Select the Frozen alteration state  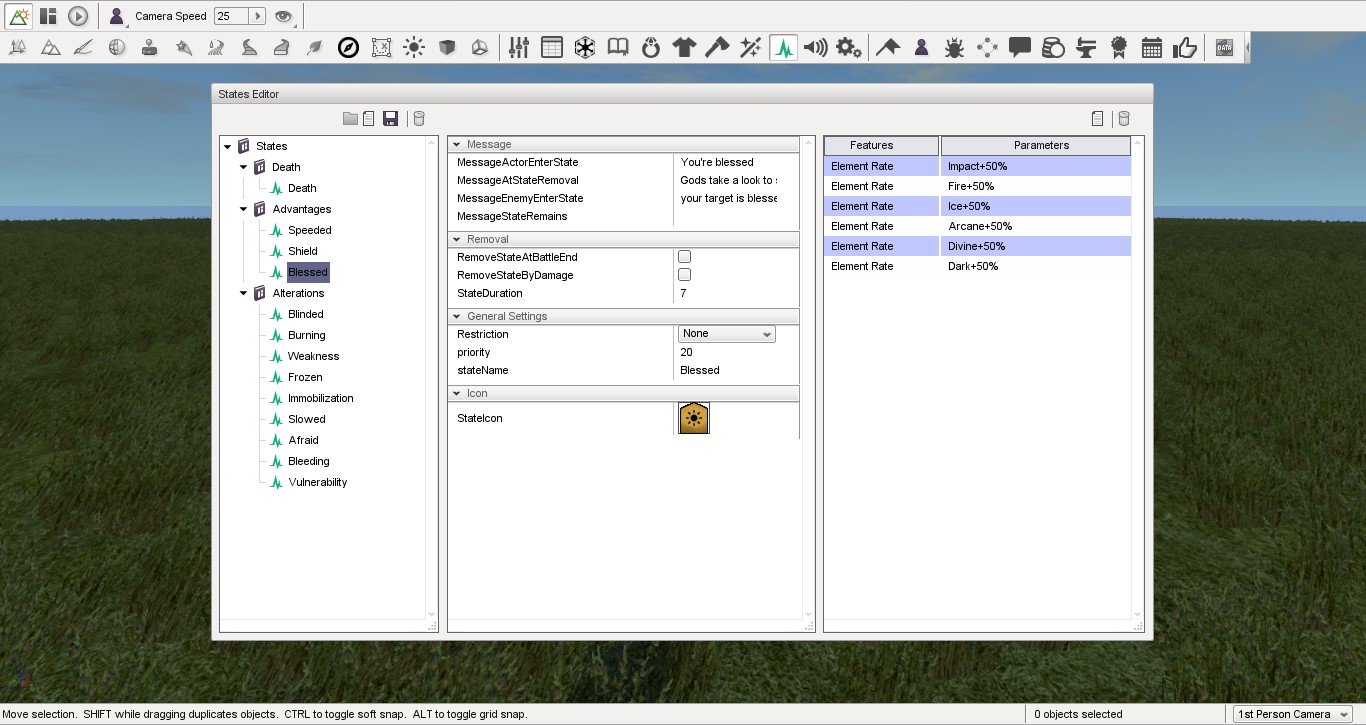(305, 377)
